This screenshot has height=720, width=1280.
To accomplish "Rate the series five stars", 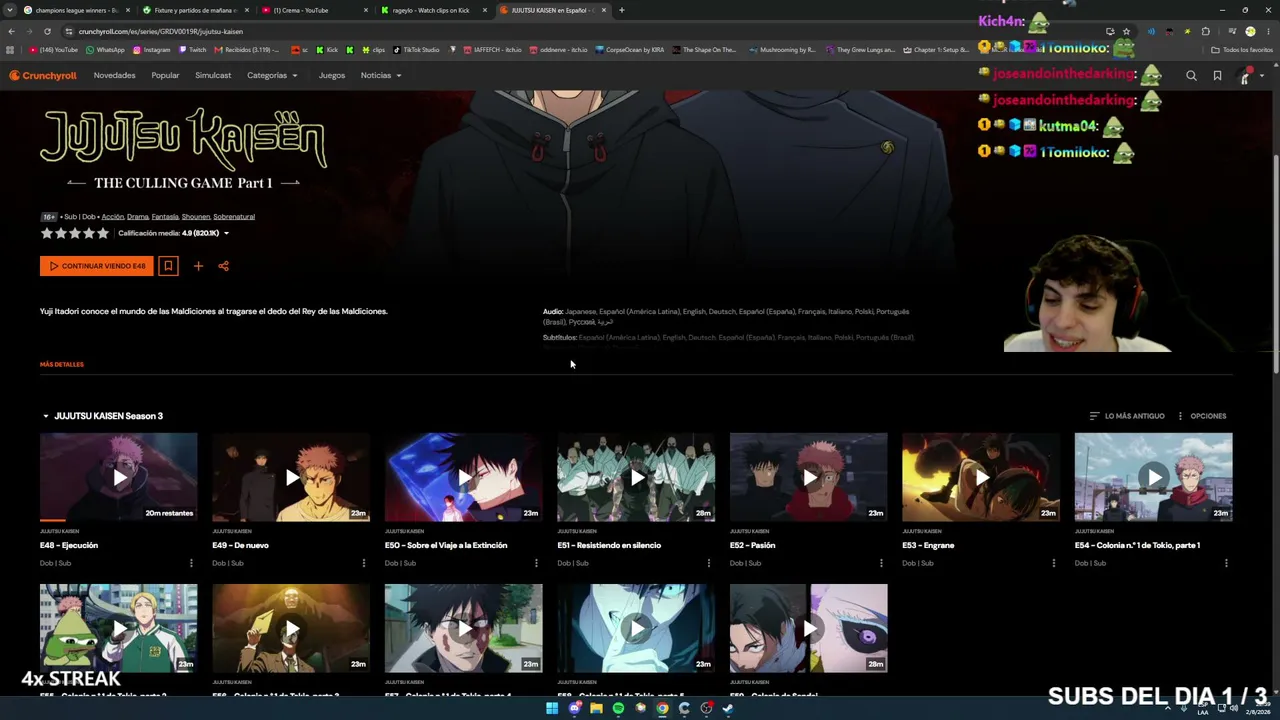I will coord(102,233).
